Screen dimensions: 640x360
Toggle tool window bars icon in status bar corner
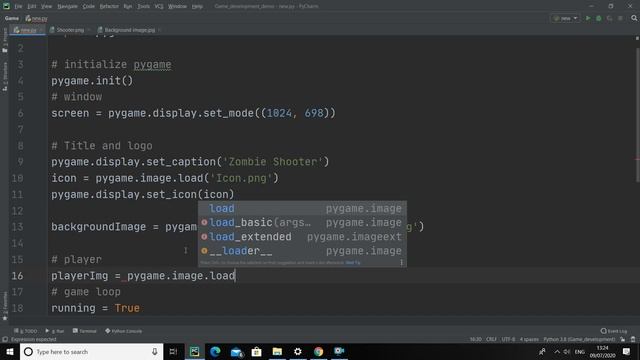click(5, 340)
